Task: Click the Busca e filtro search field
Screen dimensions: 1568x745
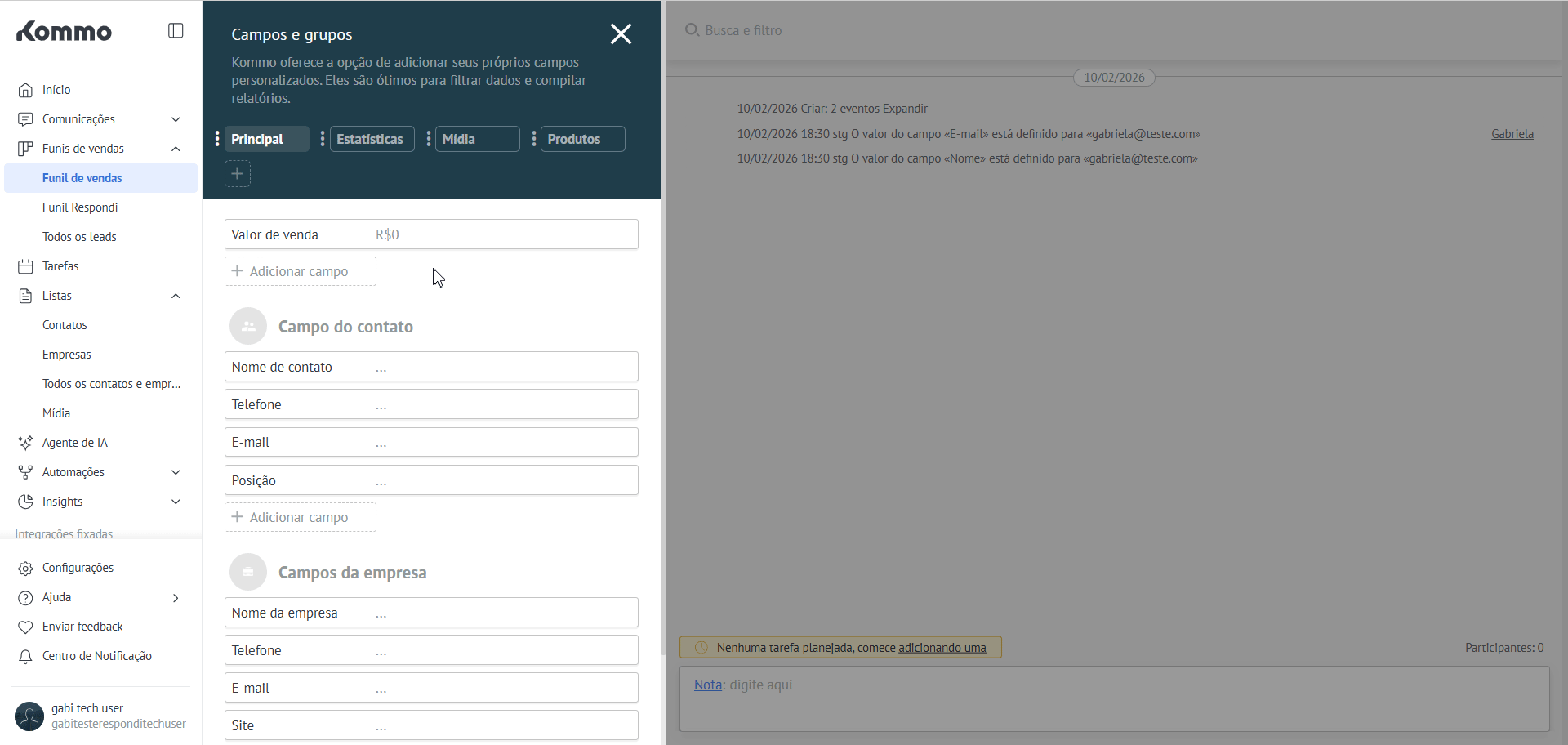Action: pyautogui.click(x=743, y=30)
